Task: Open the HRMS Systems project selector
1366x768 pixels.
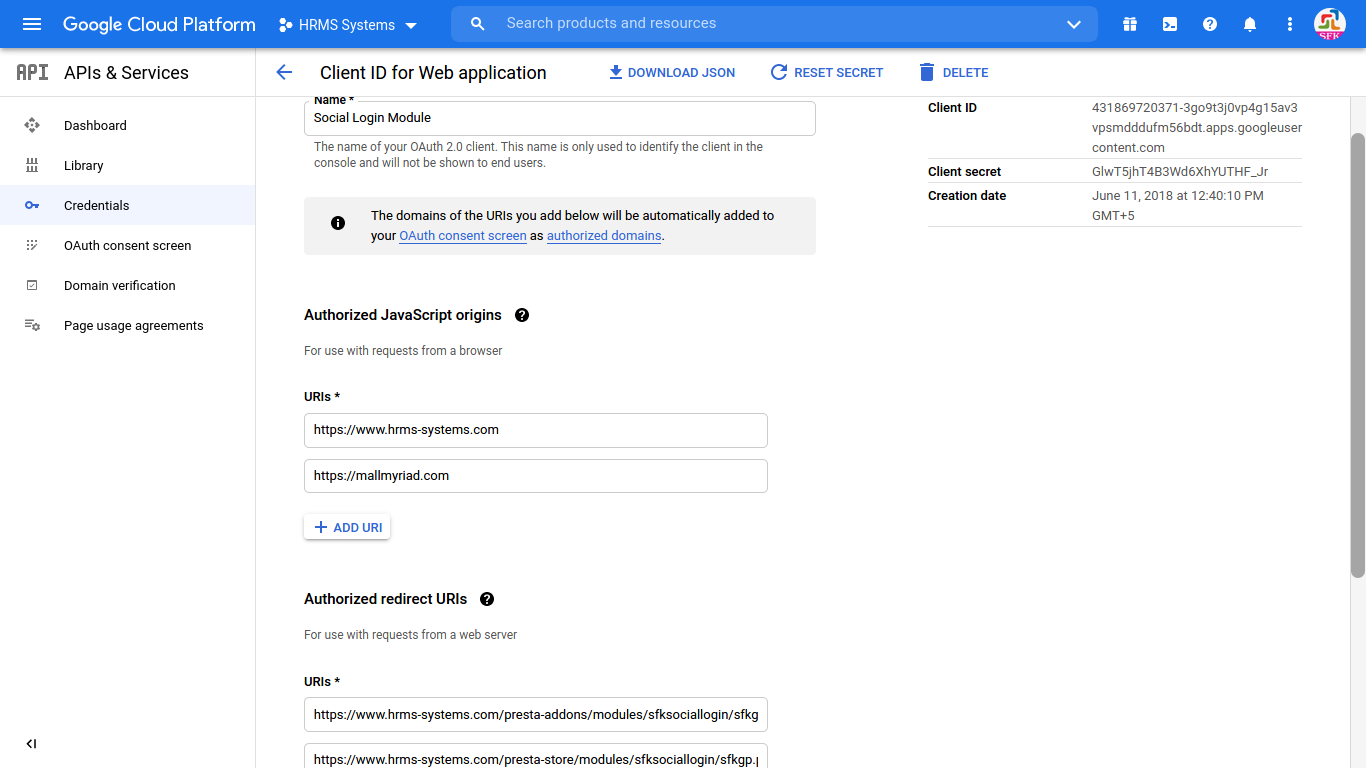Action: pos(348,25)
